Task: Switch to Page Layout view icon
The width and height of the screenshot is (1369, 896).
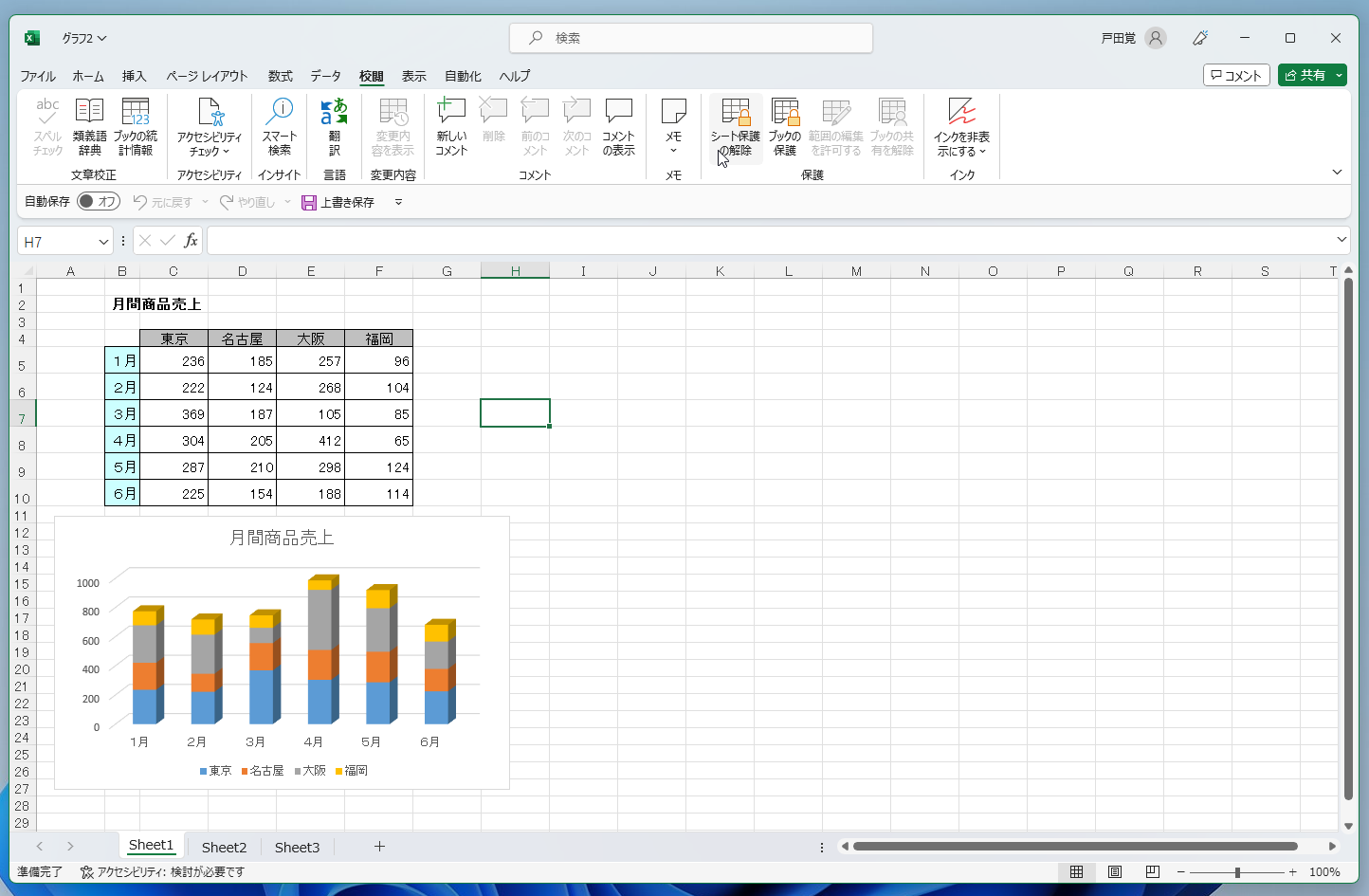Action: pyautogui.click(x=1115, y=871)
